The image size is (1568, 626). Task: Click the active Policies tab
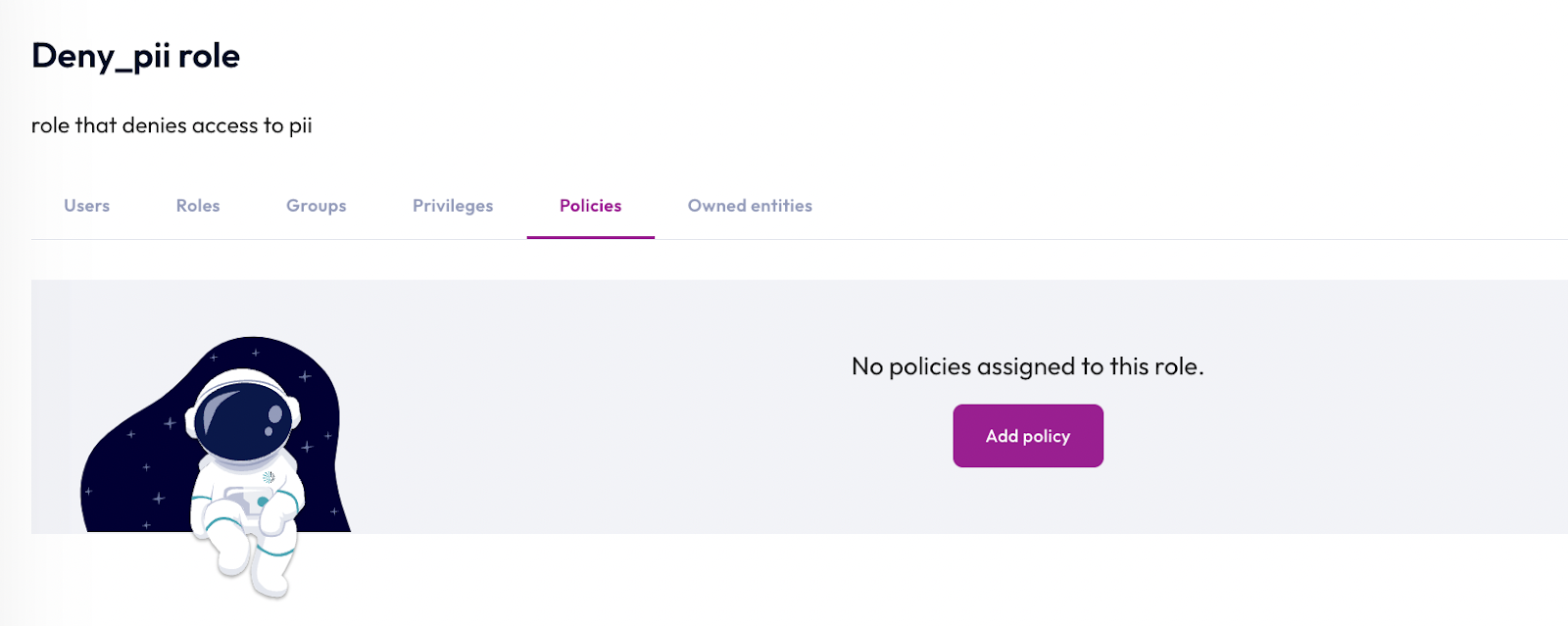(x=590, y=206)
